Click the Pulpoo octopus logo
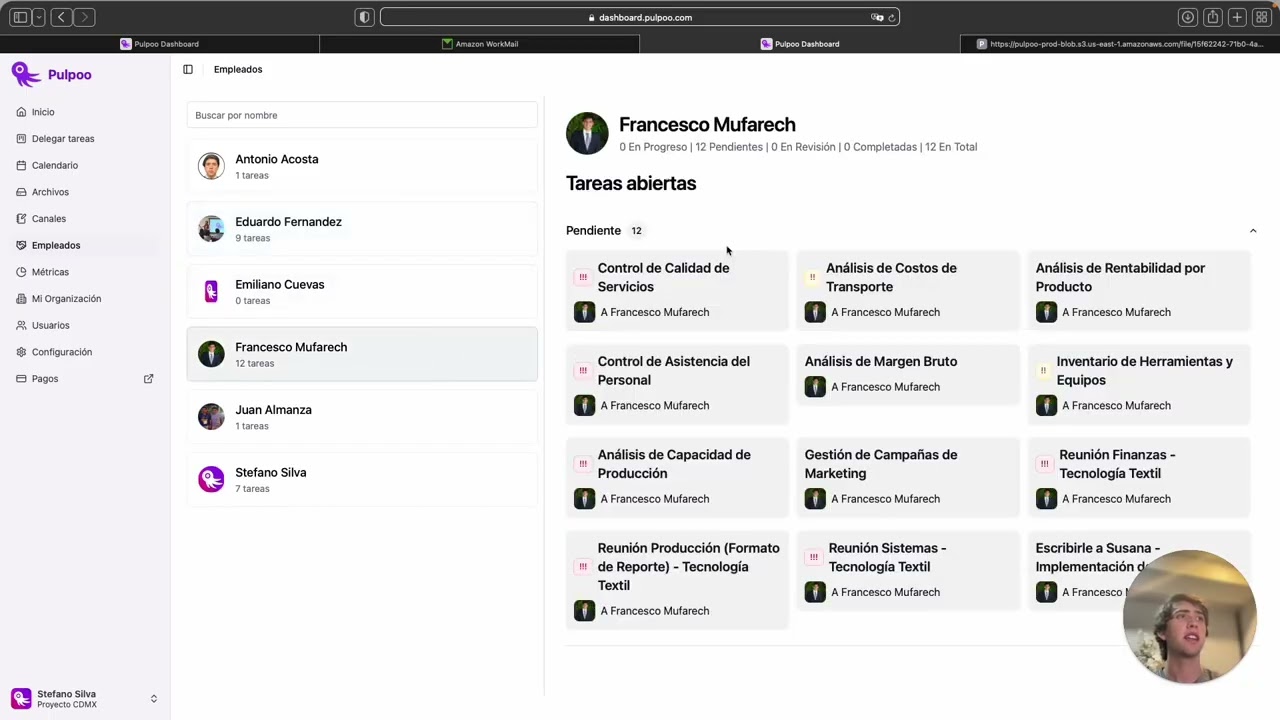The height and width of the screenshot is (720, 1280). (26, 74)
